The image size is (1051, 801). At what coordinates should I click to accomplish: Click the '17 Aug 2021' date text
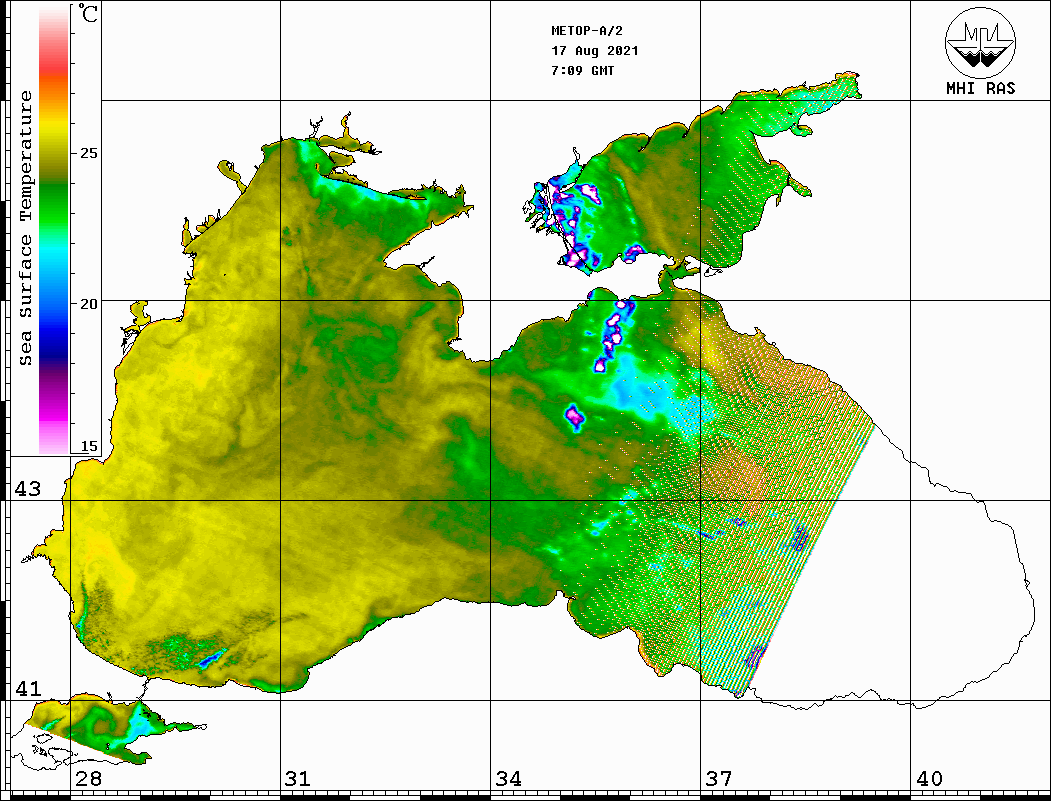(x=595, y=51)
